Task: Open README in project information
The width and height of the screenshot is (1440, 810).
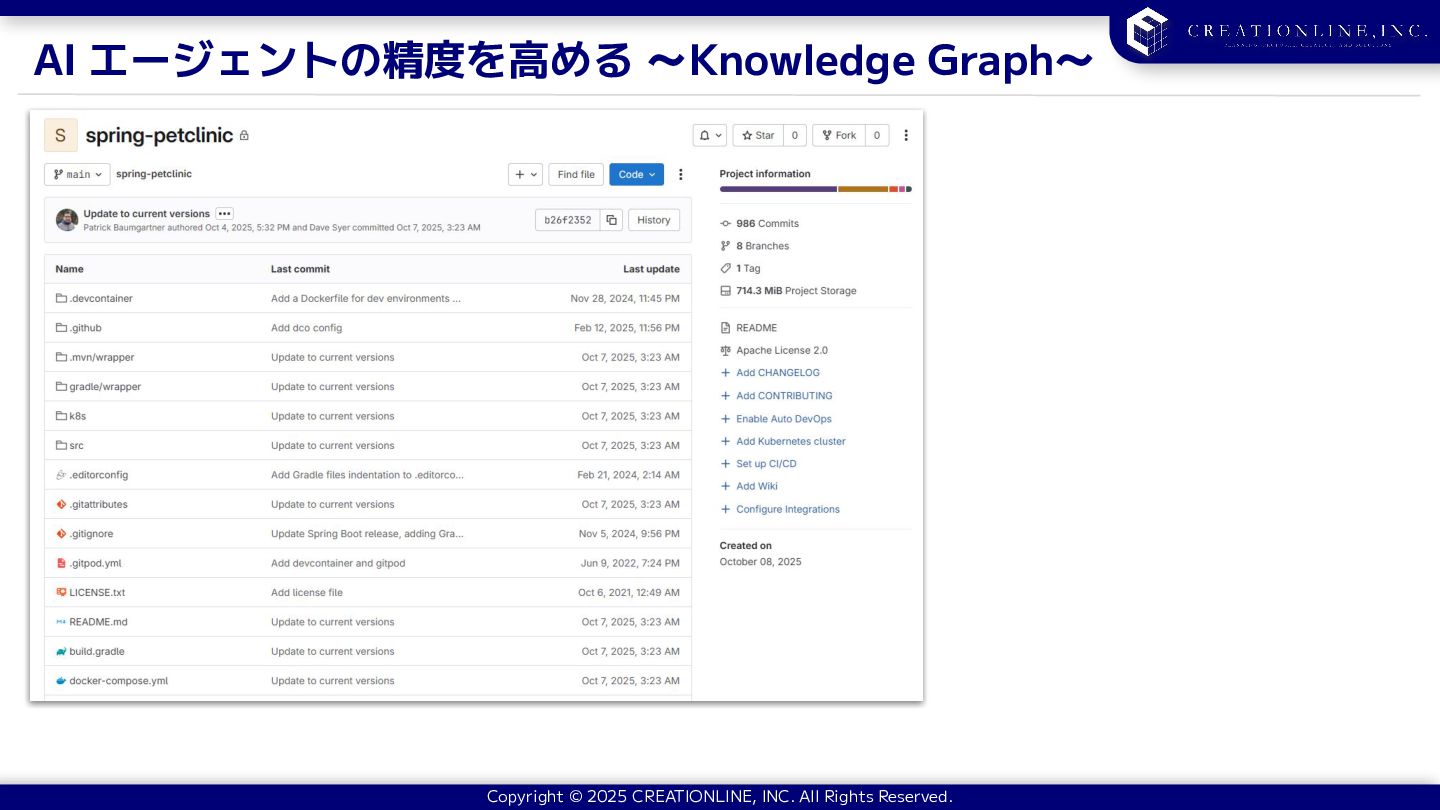Action: 756,328
